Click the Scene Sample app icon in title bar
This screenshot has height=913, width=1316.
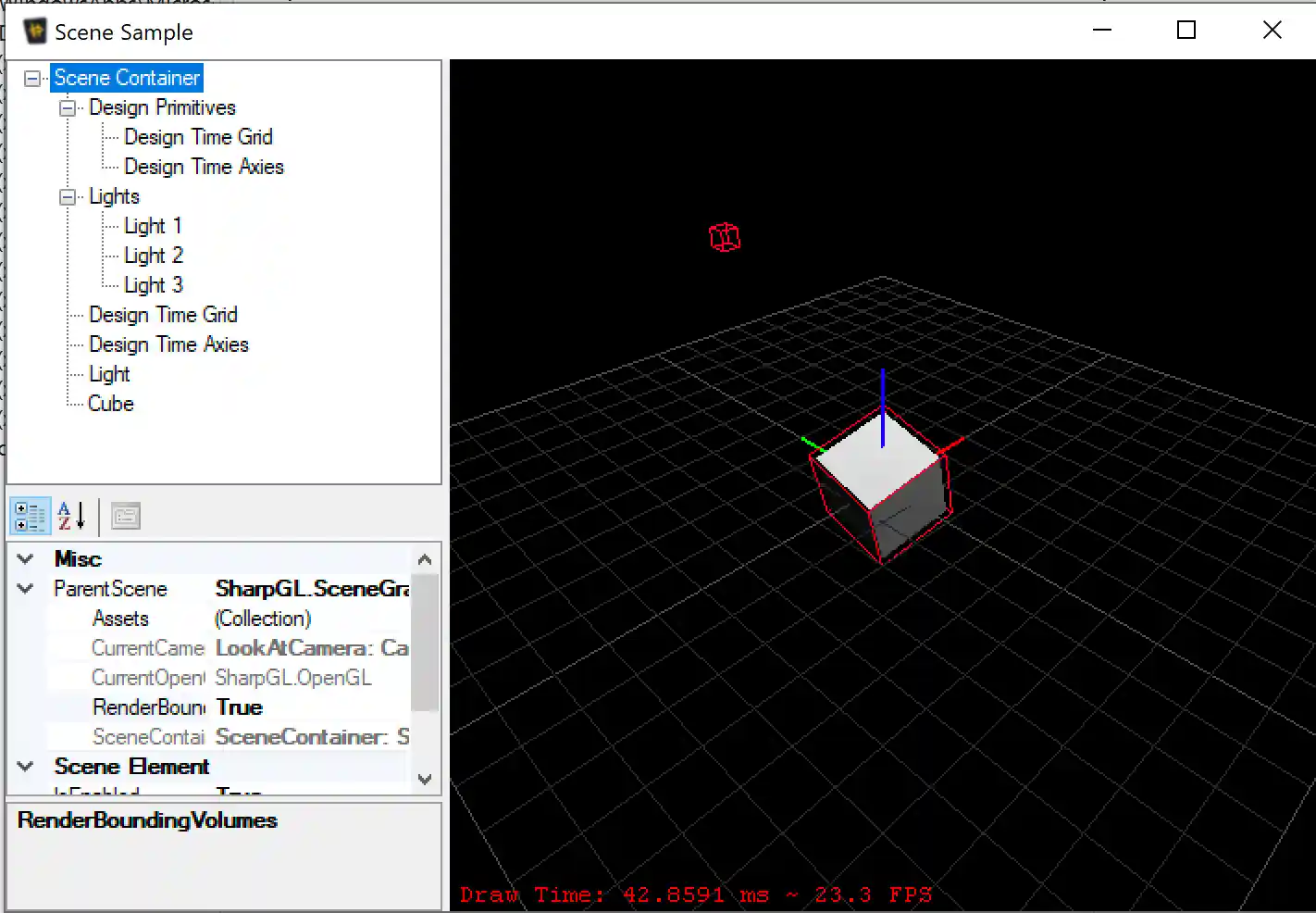coord(35,31)
